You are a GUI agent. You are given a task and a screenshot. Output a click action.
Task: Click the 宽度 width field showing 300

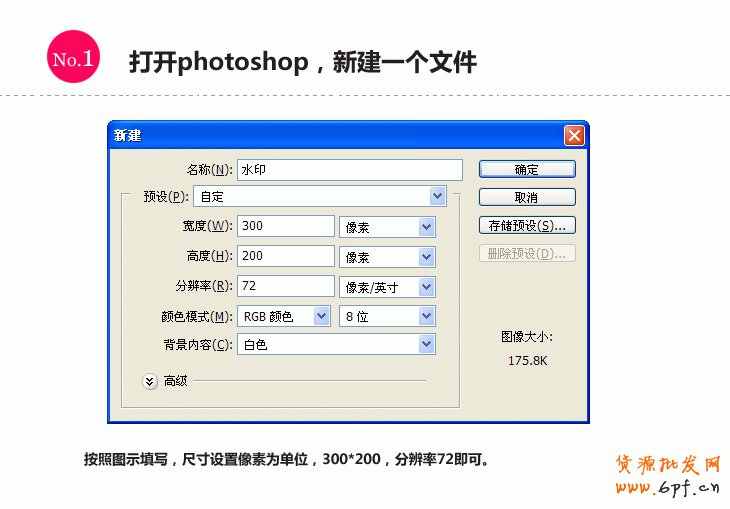(x=285, y=226)
